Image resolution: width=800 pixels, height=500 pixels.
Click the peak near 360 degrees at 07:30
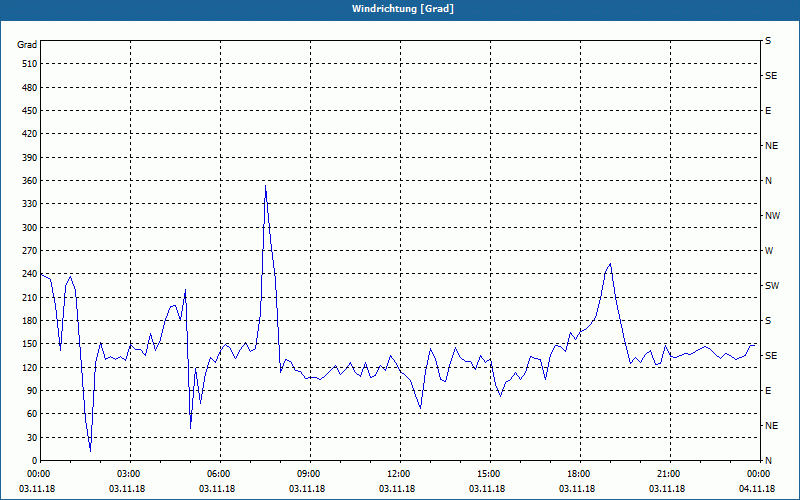[x=265, y=186]
